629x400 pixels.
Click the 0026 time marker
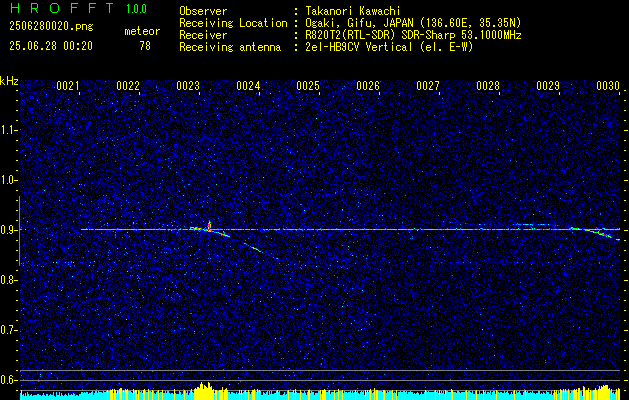tap(368, 85)
